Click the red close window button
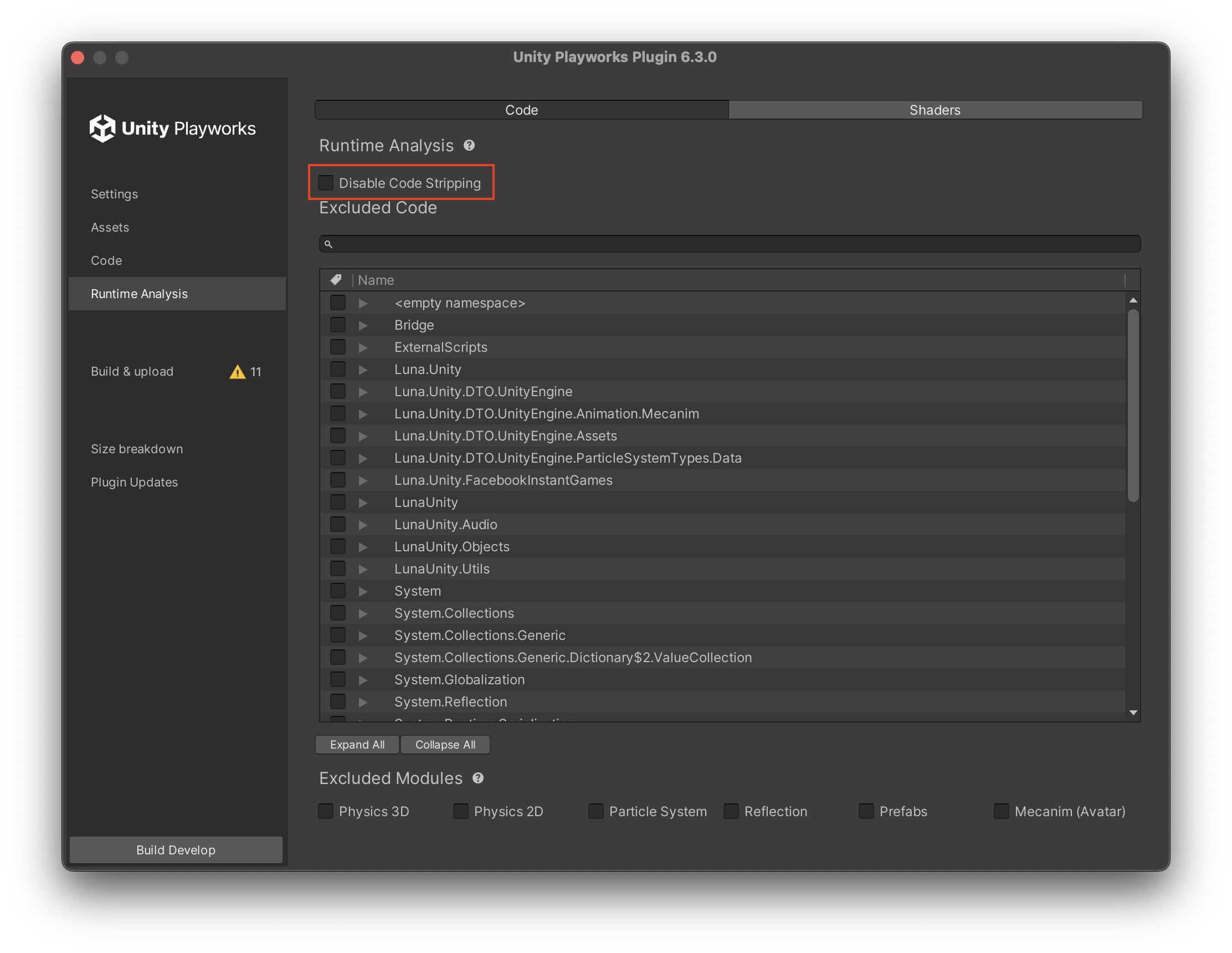1232x953 pixels. [x=78, y=58]
